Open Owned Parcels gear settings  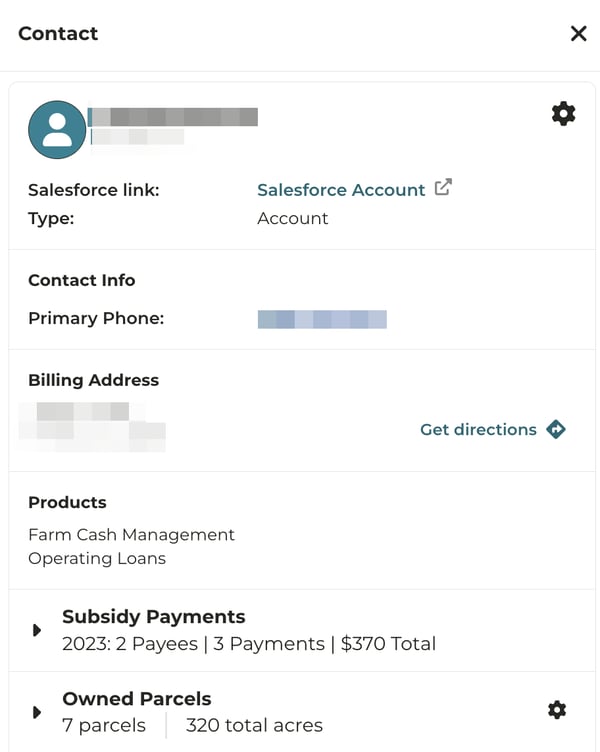[557, 710]
